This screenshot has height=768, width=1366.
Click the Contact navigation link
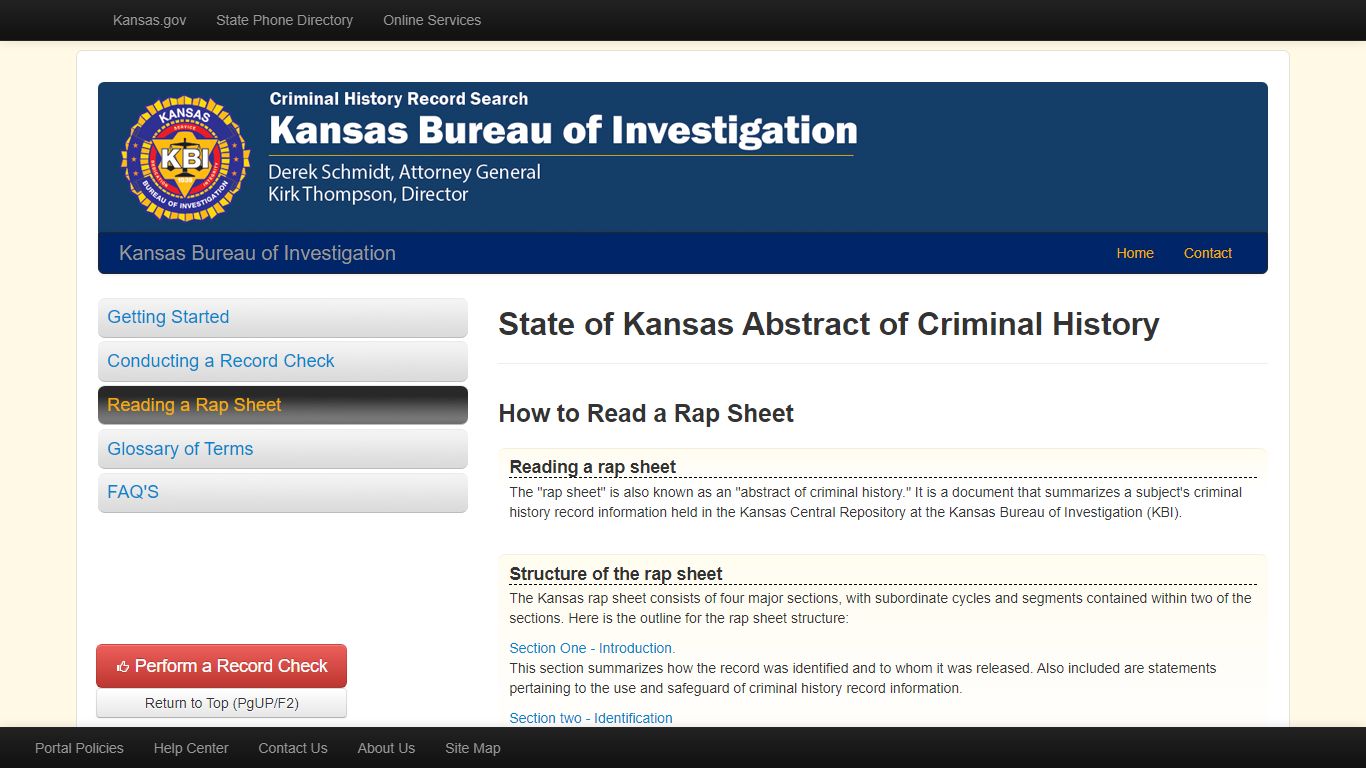coord(1208,253)
